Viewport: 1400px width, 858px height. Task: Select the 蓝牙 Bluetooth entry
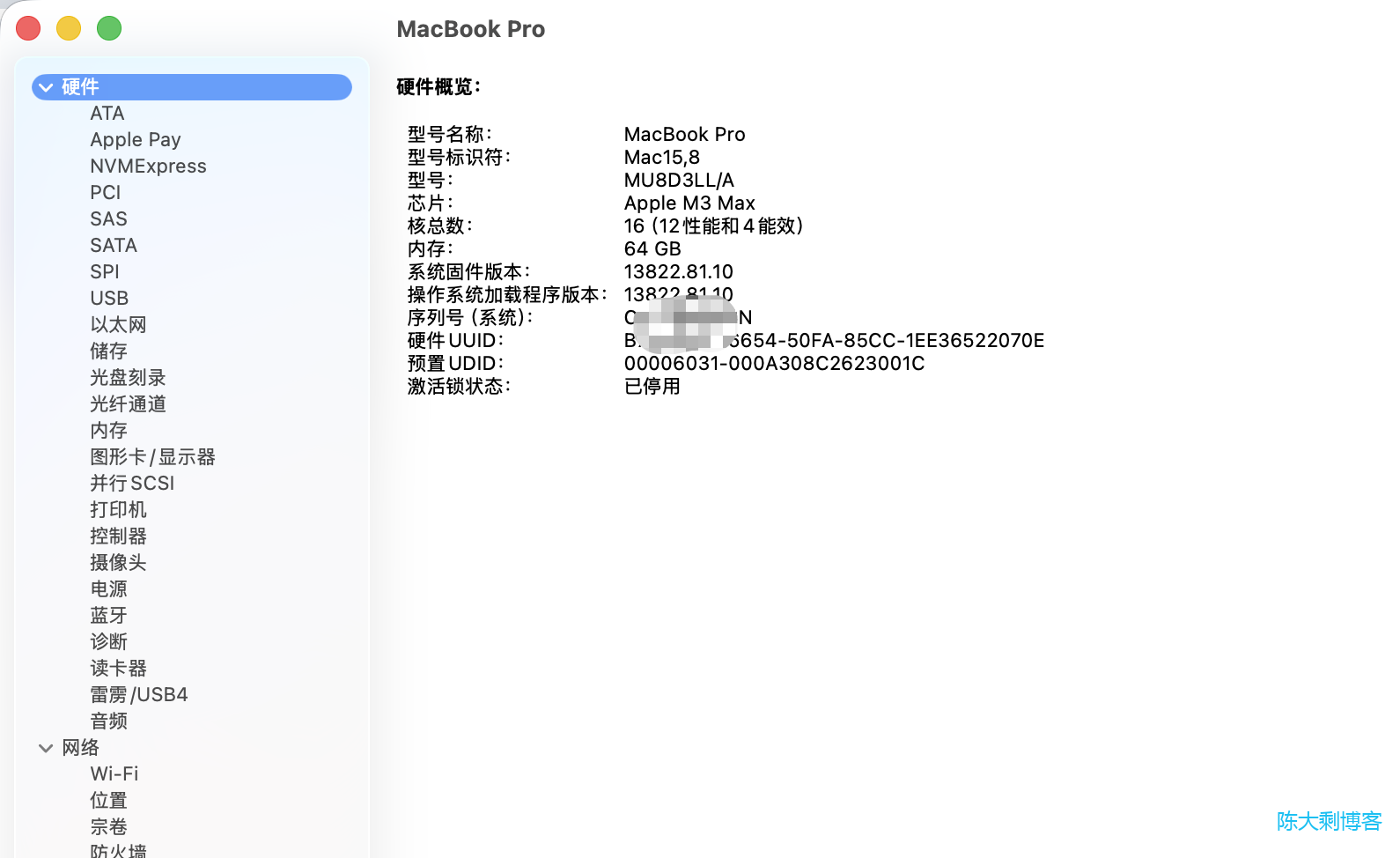click(108, 616)
